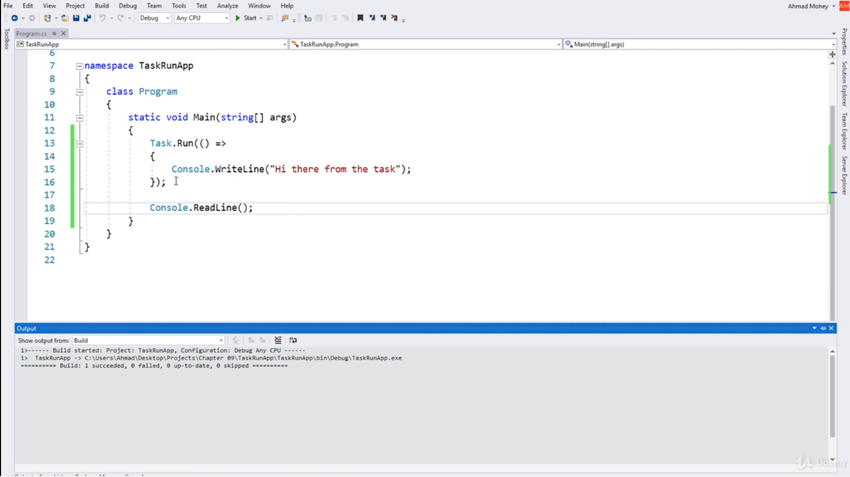Screen dimensions: 850x477
Task: Click the editor split-window plus icon
Action: 833,54
